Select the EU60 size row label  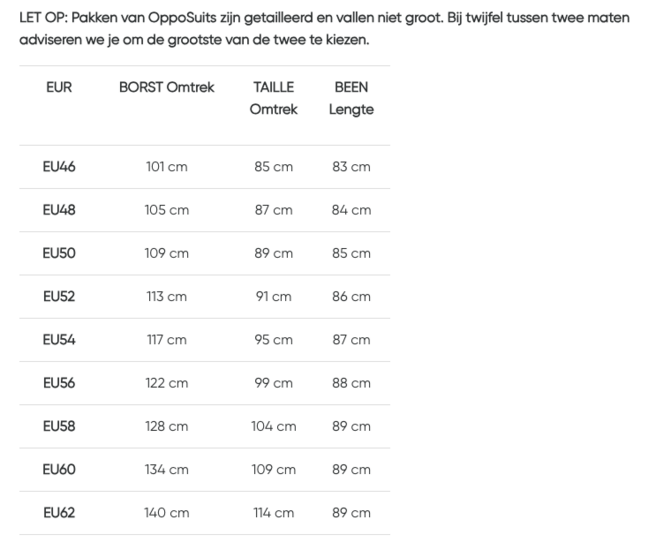coord(59,469)
